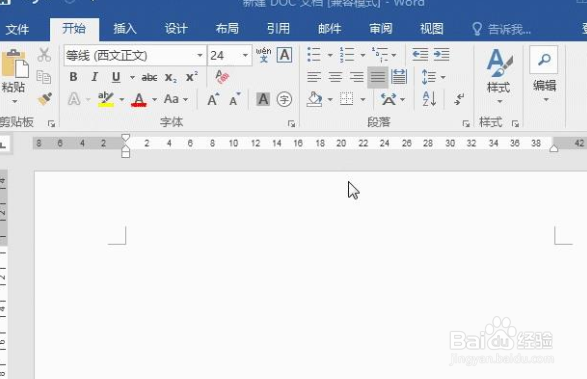Open the font size dropdown
This screenshot has width=587, height=379.
click(x=245, y=55)
